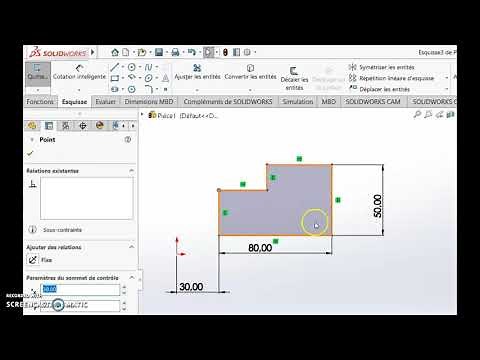480x360 pixels.
Task: Switch to the Simulation tab
Action: (x=298, y=102)
